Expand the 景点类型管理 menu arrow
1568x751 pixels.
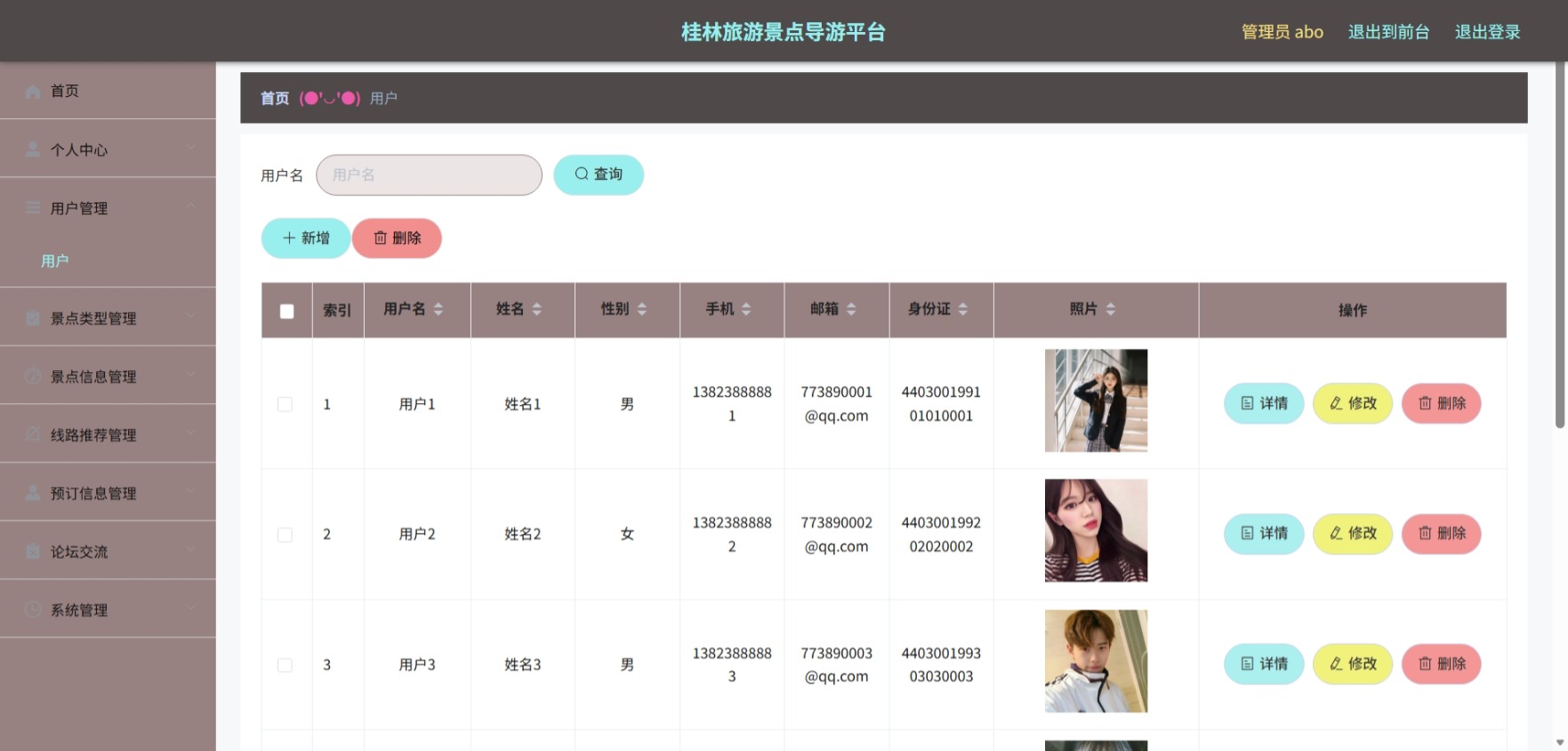click(191, 317)
